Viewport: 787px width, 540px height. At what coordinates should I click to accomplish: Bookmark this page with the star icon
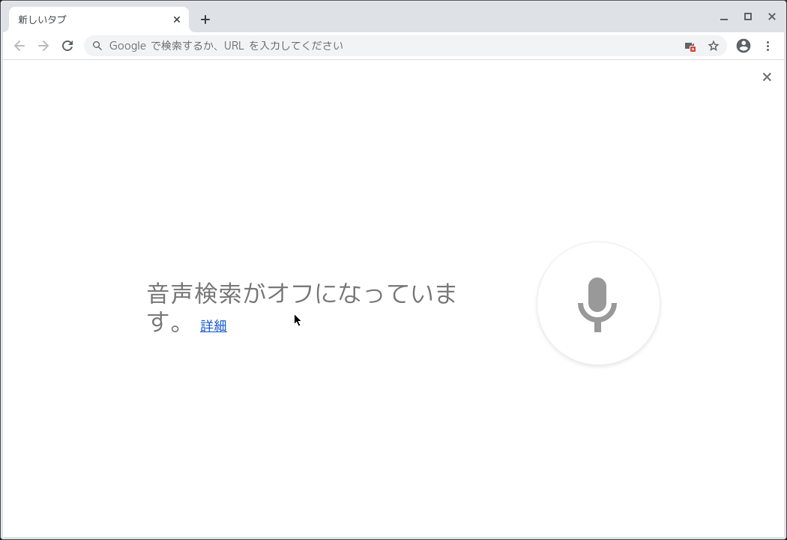713,46
